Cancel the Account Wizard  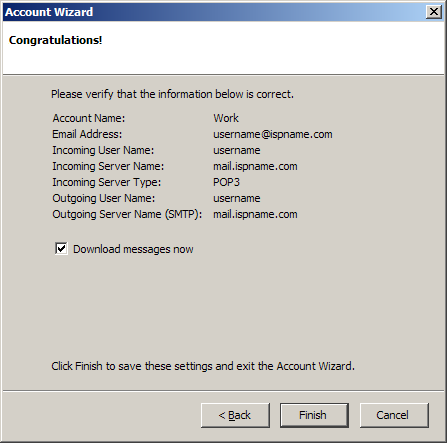tap(394, 415)
